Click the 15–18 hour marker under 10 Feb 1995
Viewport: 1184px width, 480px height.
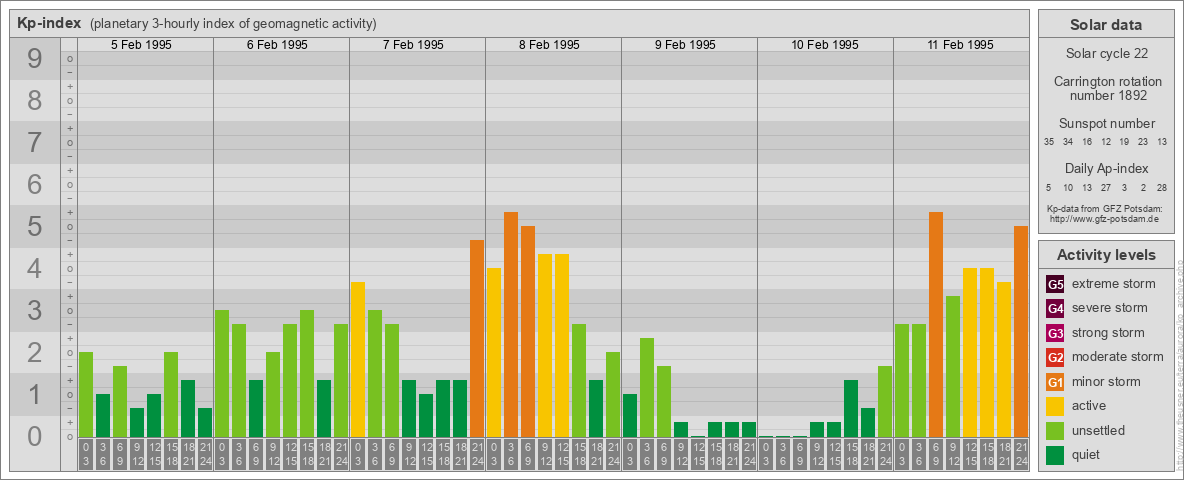(851, 454)
